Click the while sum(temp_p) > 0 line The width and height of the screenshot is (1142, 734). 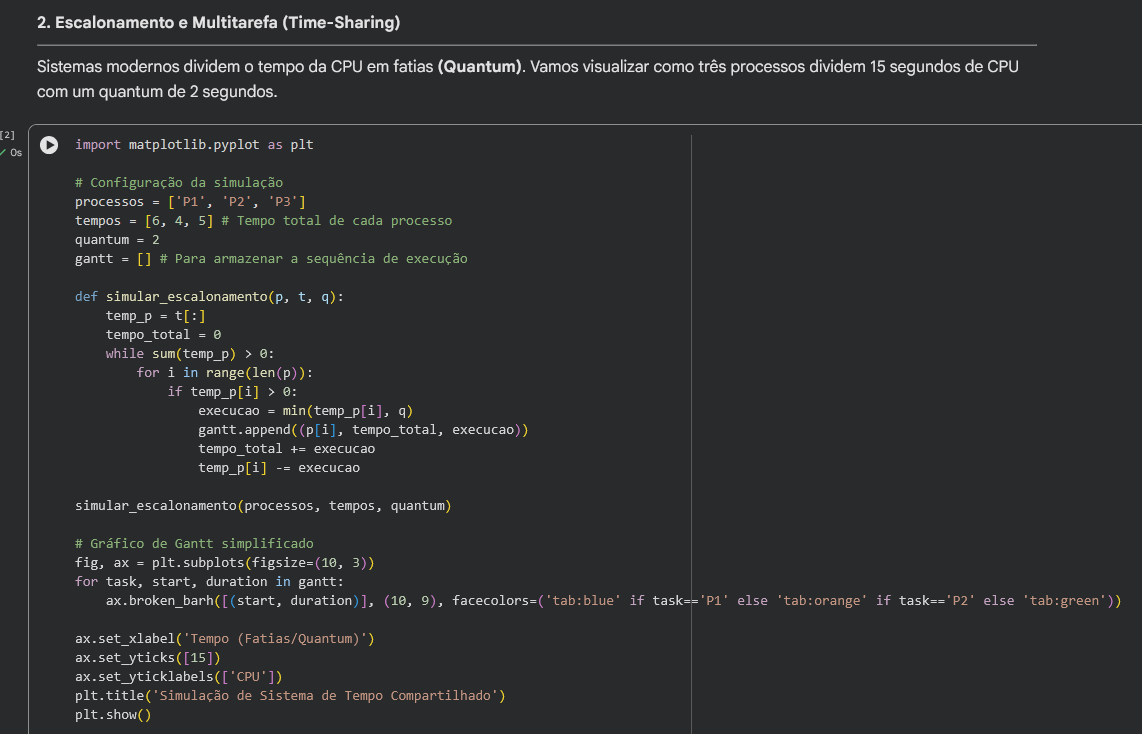click(x=190, y=354)
